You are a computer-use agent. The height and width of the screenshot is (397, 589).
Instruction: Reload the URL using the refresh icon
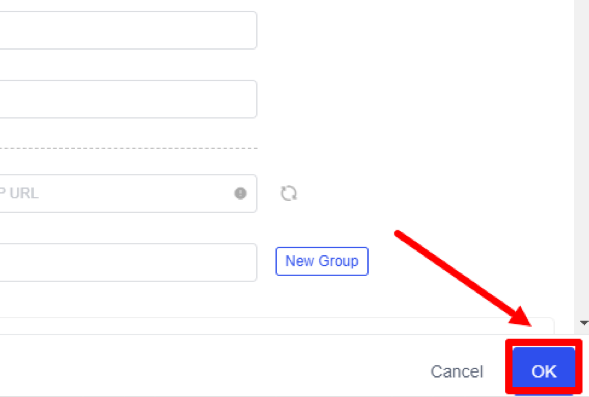pos(288,193)
